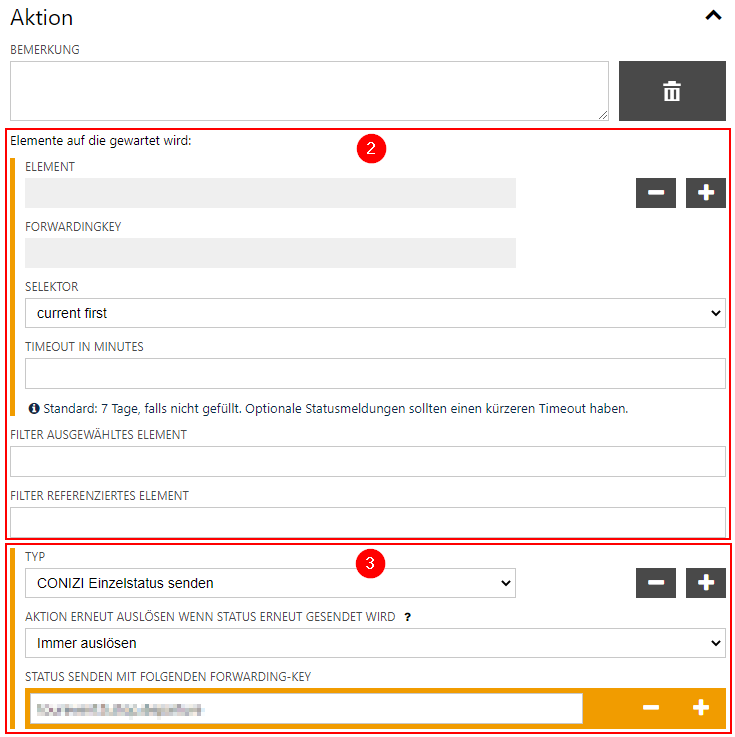Focus the Timeout in Minutes input

(x=375, y=373)
